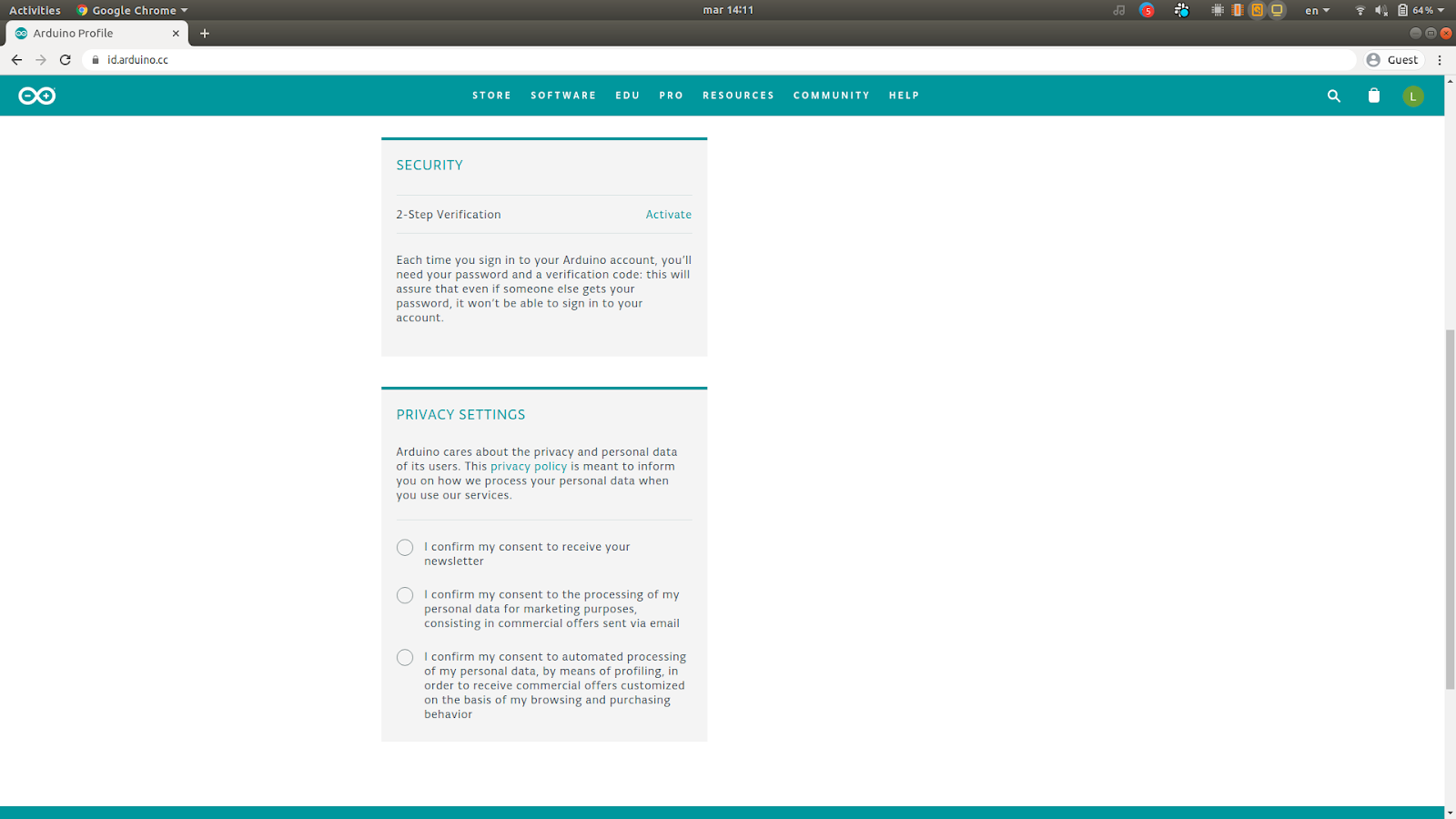The height and width of the screenshot is (819, 1456).
Task: Open the EDU menu item
Action: point(627,96)
